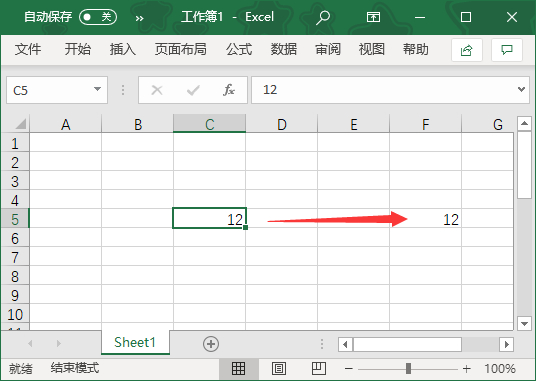Switch to the 审阅 tab
Screen dimensions: 536x381
tap(327, 50)
